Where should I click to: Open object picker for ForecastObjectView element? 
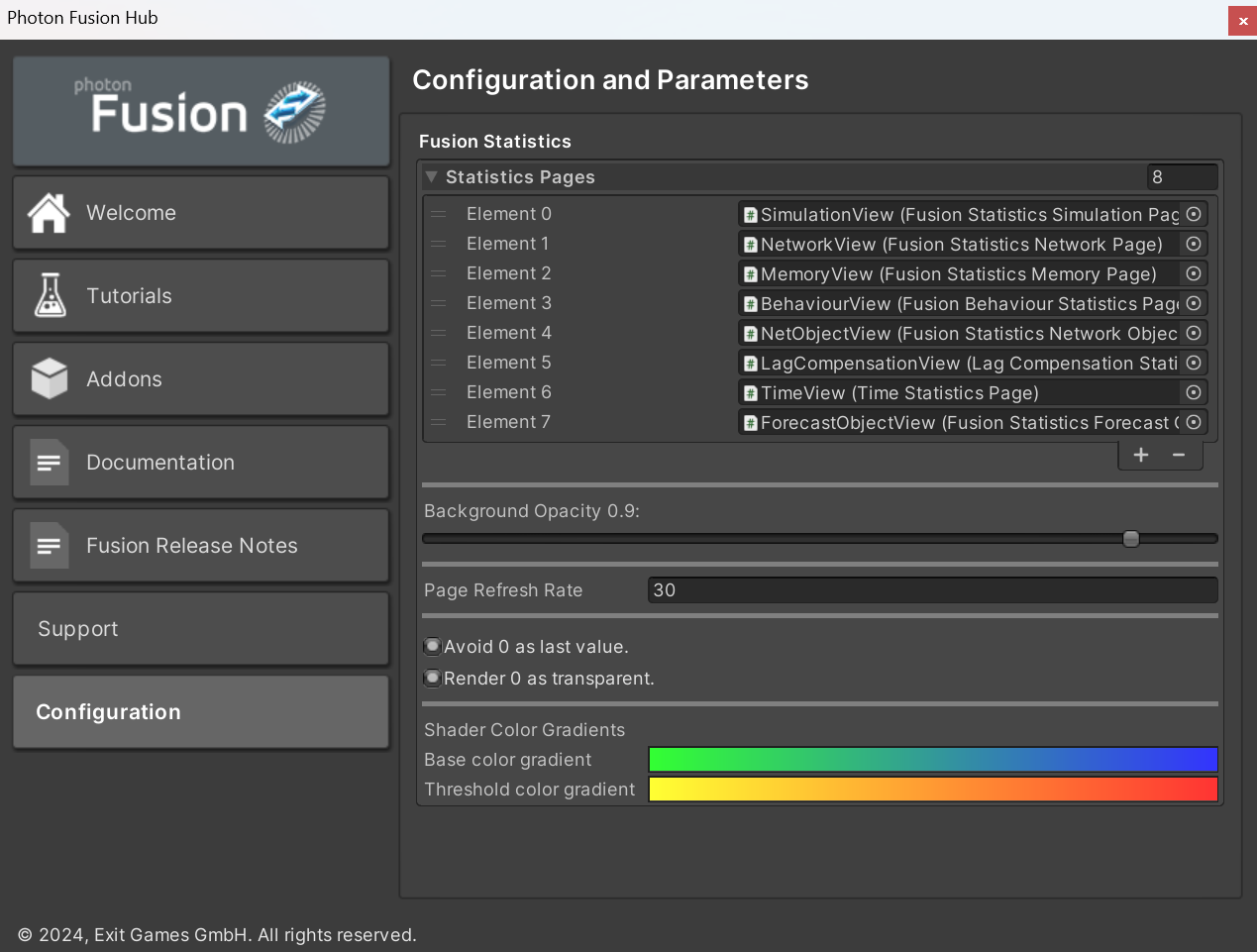tap(1194, 422)
